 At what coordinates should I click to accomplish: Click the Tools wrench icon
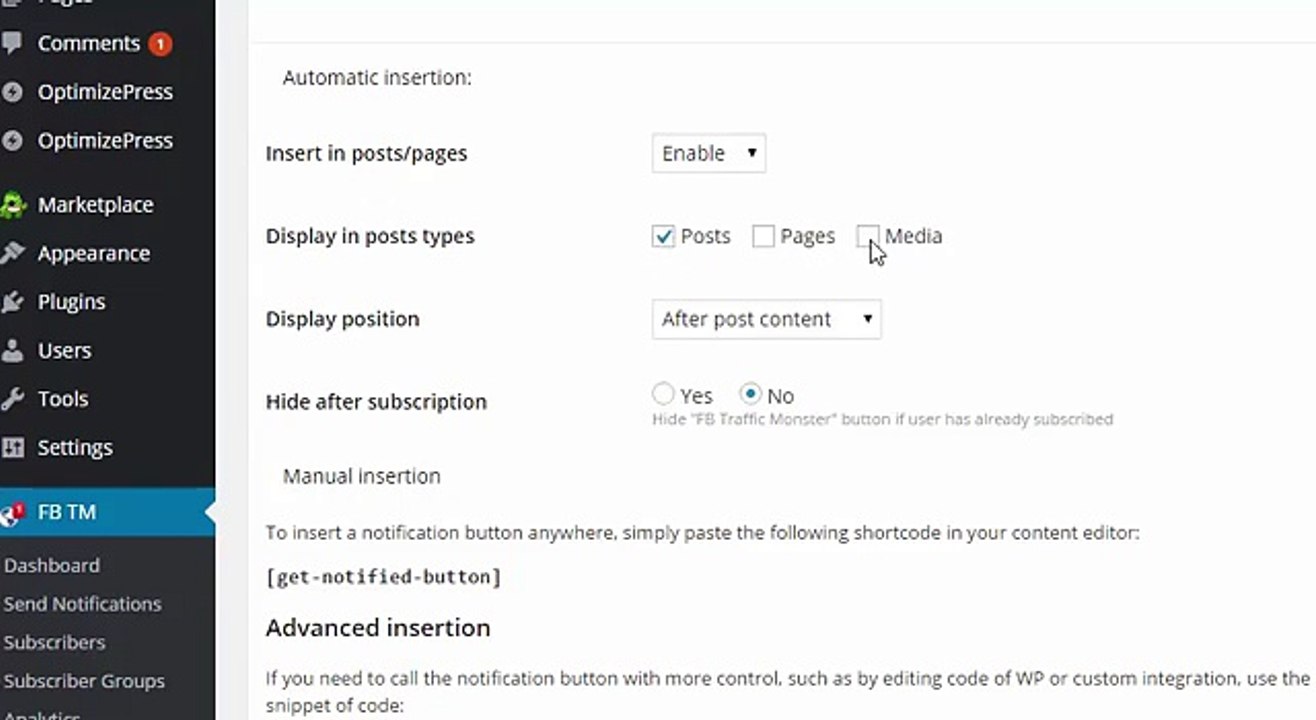click(x=12, y=399)
